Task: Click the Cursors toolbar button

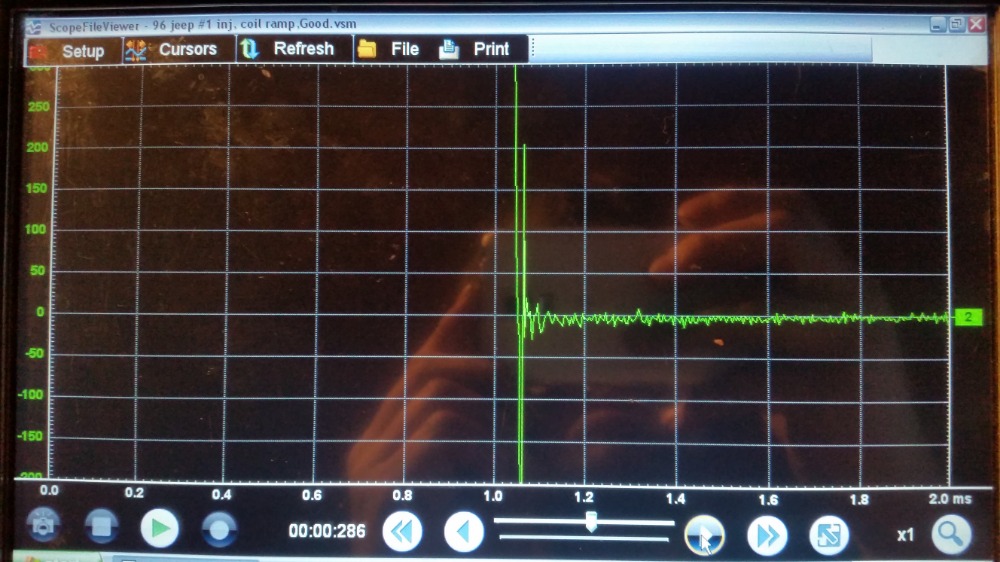Action: coord(172,49)
